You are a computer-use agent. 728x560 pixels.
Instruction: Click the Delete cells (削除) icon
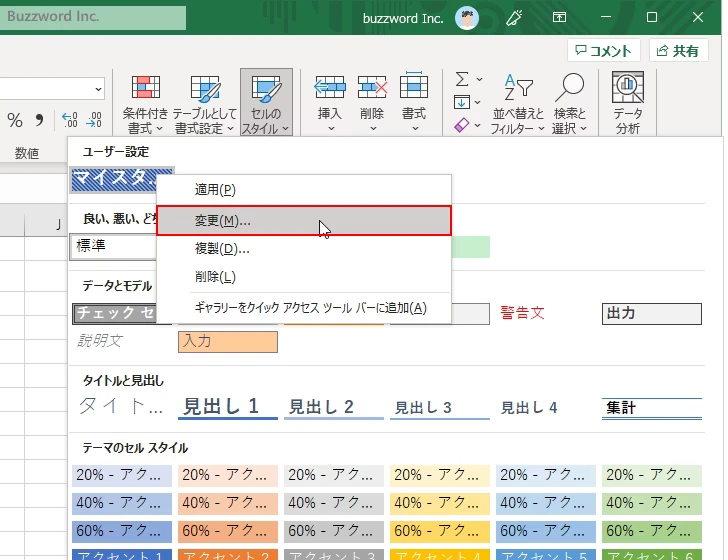(372, 87)
